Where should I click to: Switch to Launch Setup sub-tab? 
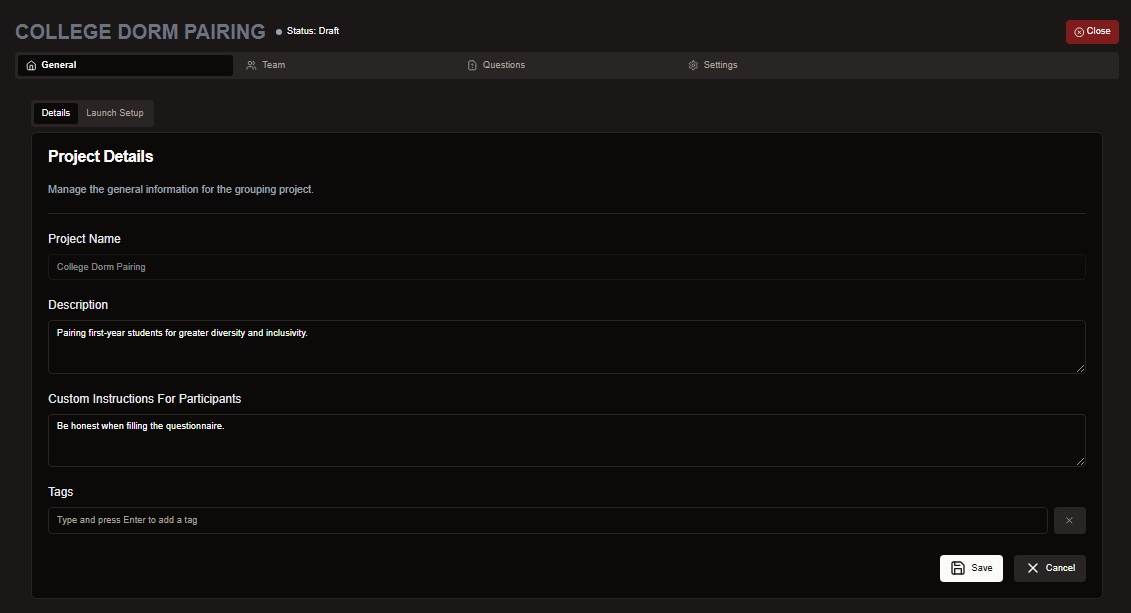(115, 113)
